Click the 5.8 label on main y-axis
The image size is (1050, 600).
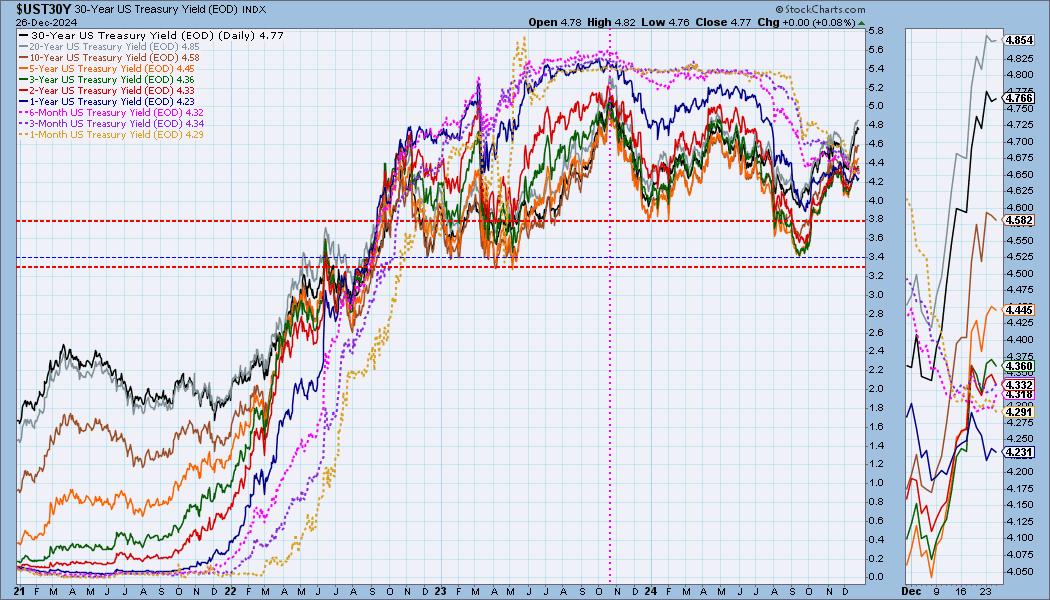coord(875,31)
